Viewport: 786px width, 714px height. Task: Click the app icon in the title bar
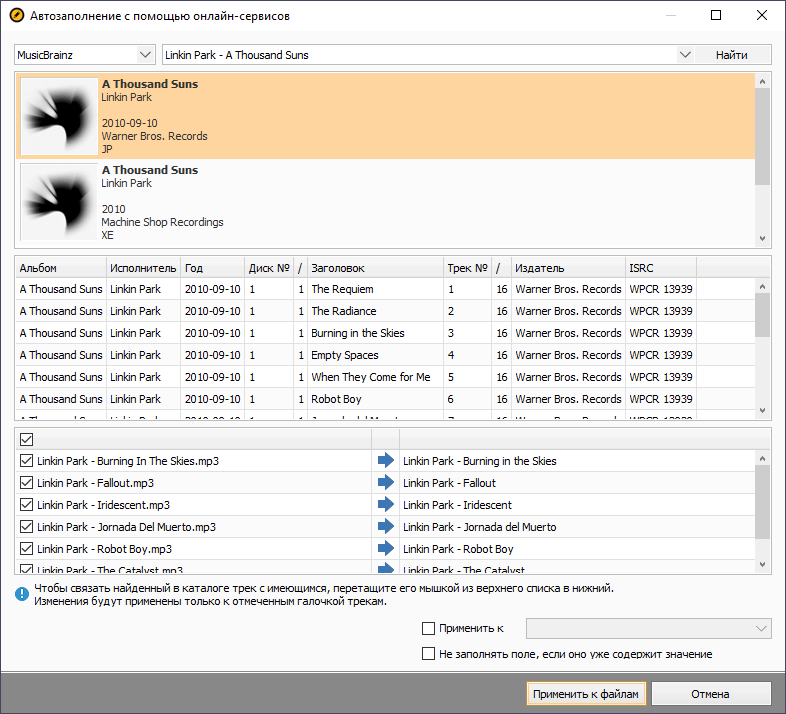click(17, 16)
